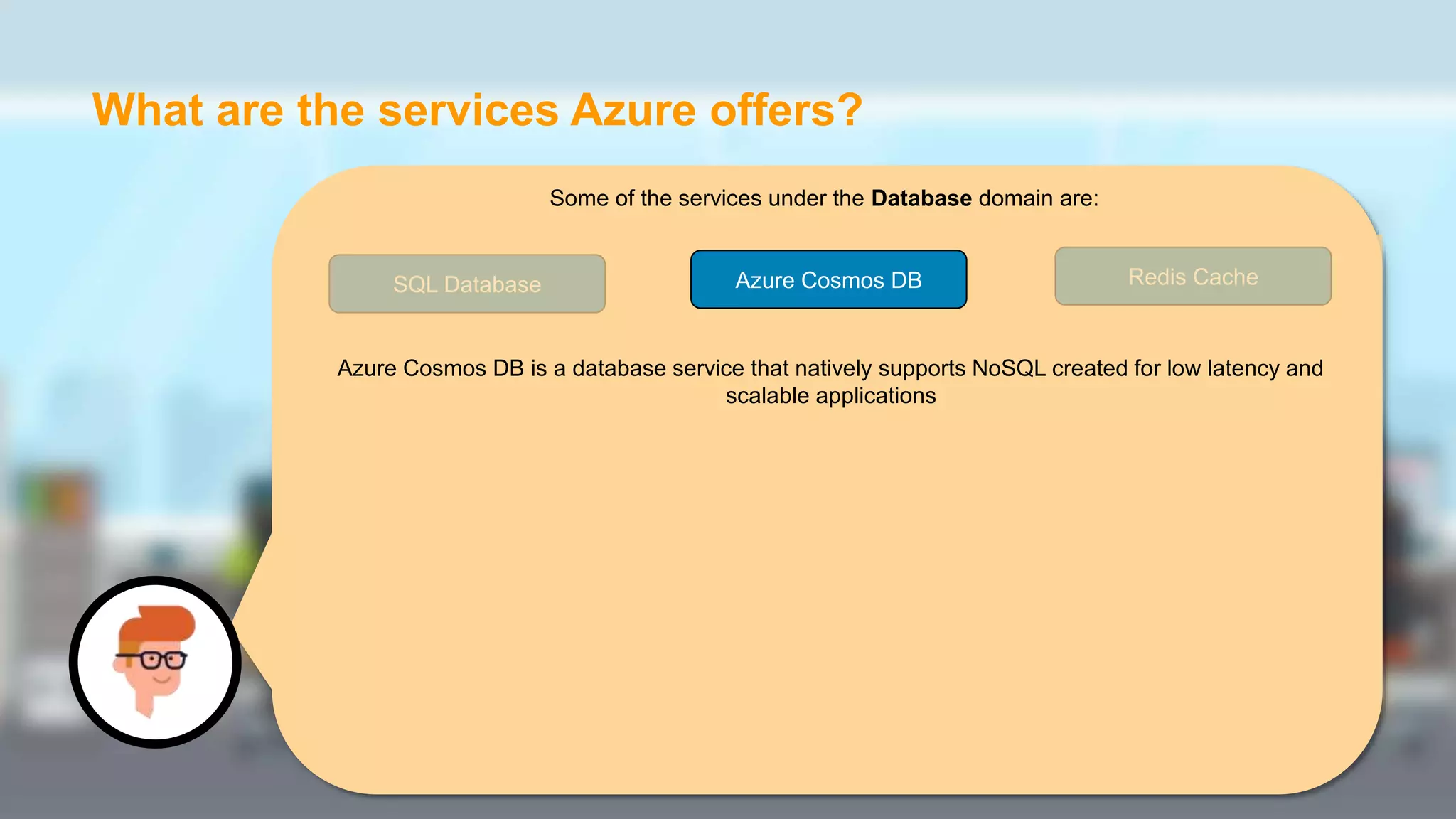Screen dimensions: 1456x819
Task: Click the glasses-wearing character avatar
Action: point(155,662)
